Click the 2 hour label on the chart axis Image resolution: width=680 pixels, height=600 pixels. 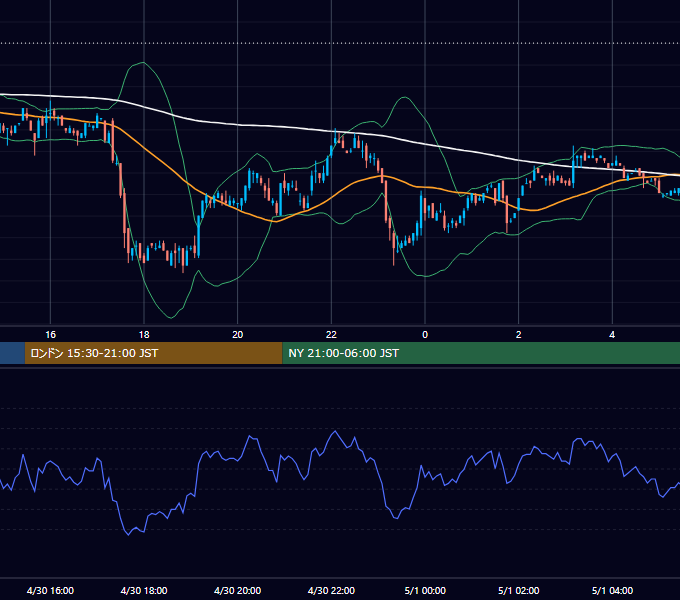tap(519, 335)
